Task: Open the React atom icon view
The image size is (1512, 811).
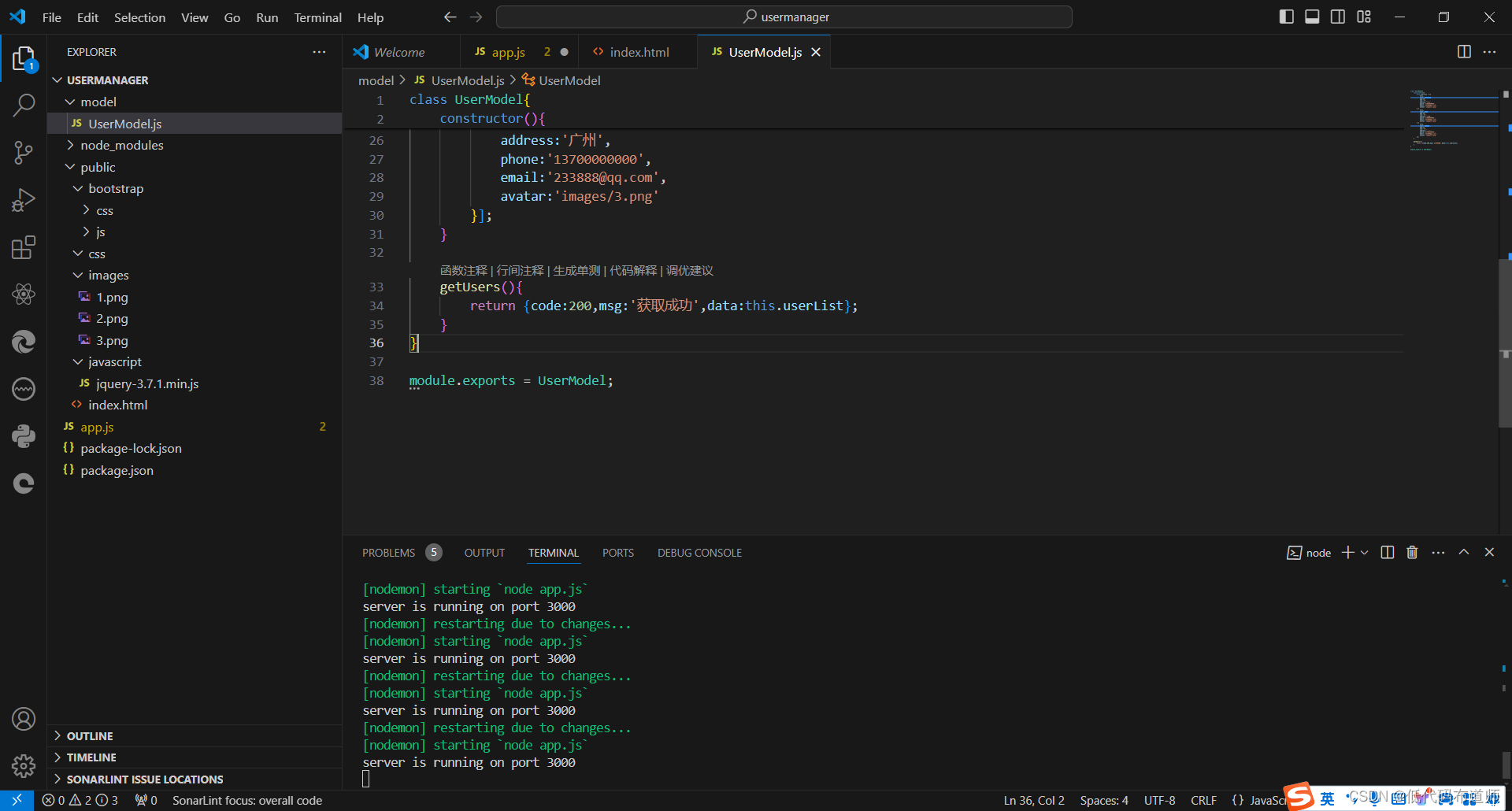Action: (24, 294)
